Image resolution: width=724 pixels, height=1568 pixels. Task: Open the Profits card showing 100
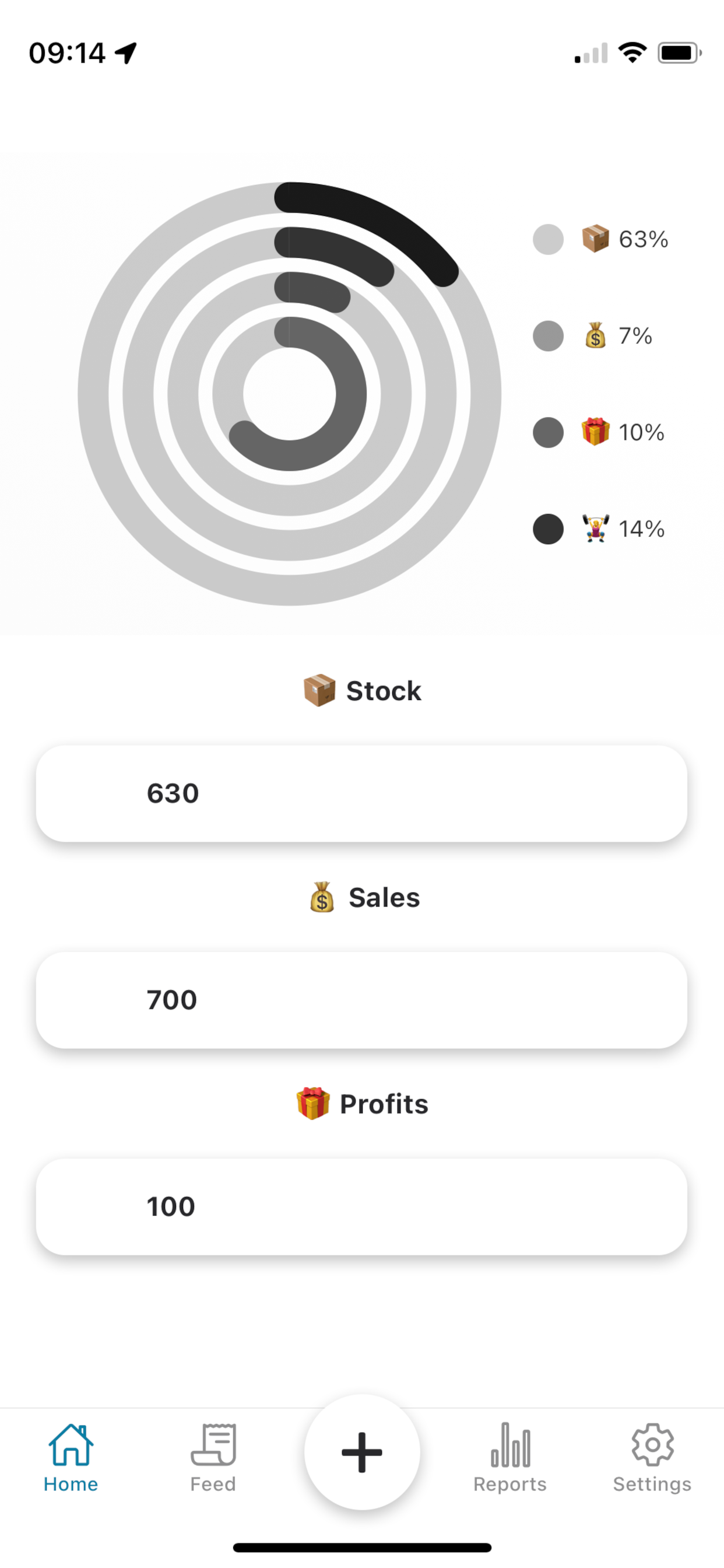[x=361, y=1206]
